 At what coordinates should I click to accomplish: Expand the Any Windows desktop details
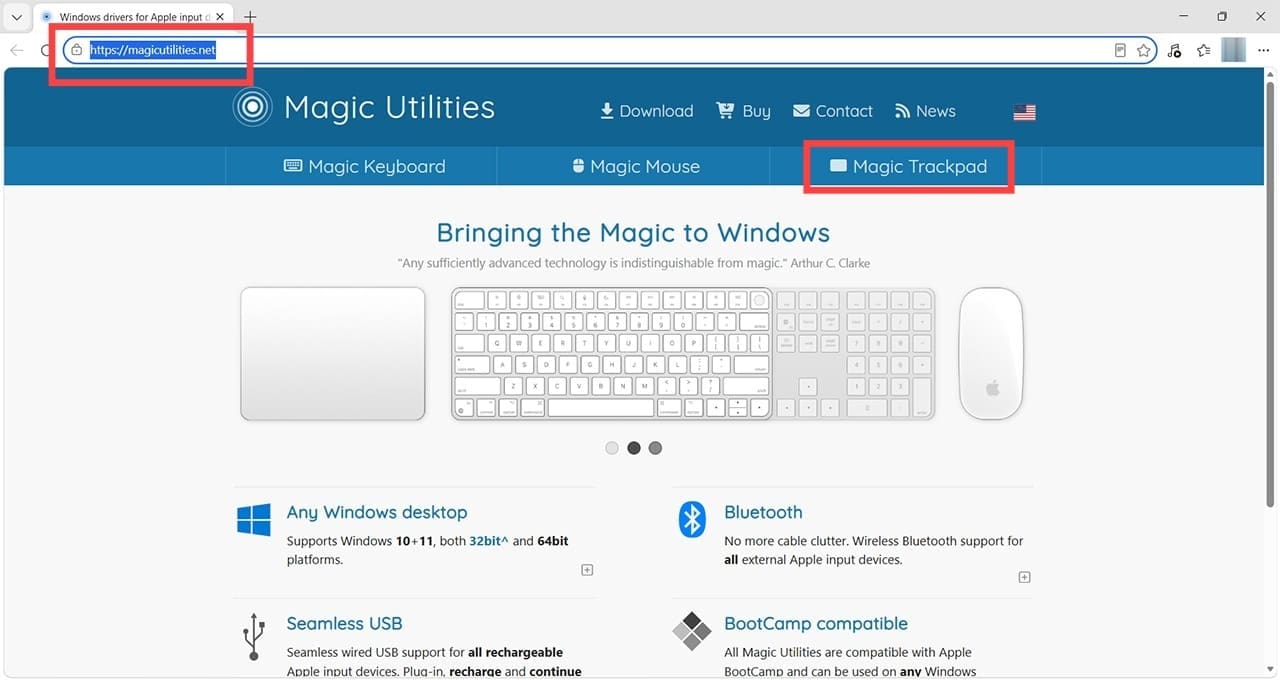[587, 570]
